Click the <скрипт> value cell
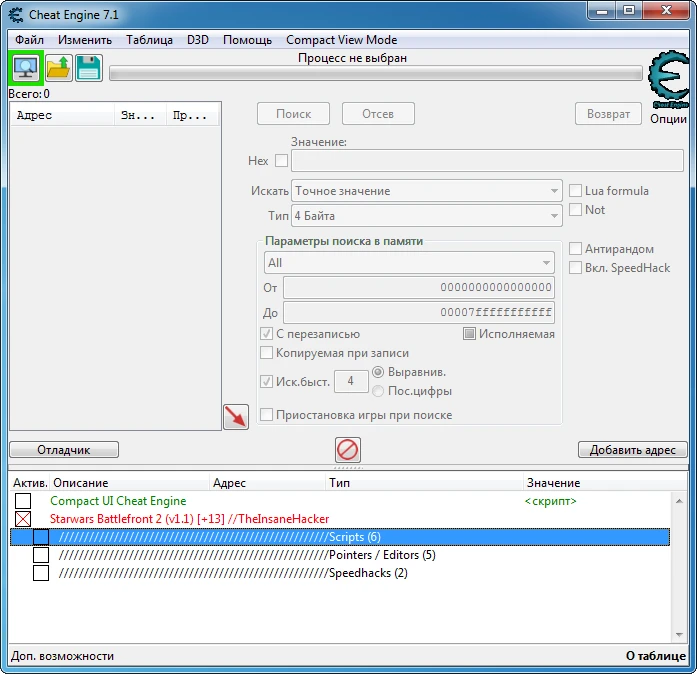 tap(550, 501)
